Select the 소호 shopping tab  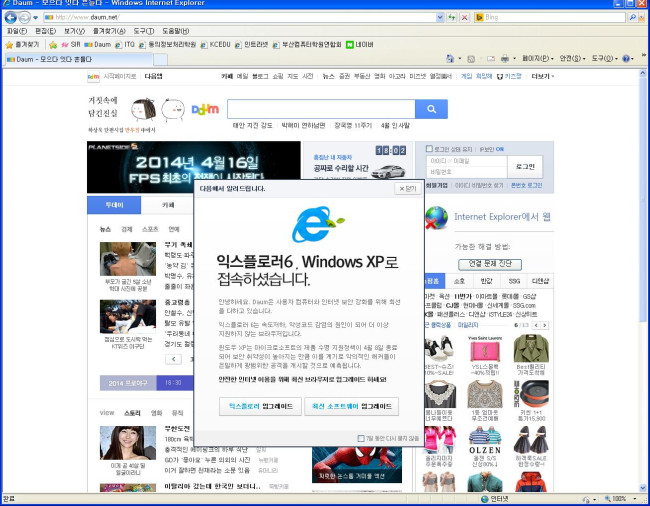[459, 281]
